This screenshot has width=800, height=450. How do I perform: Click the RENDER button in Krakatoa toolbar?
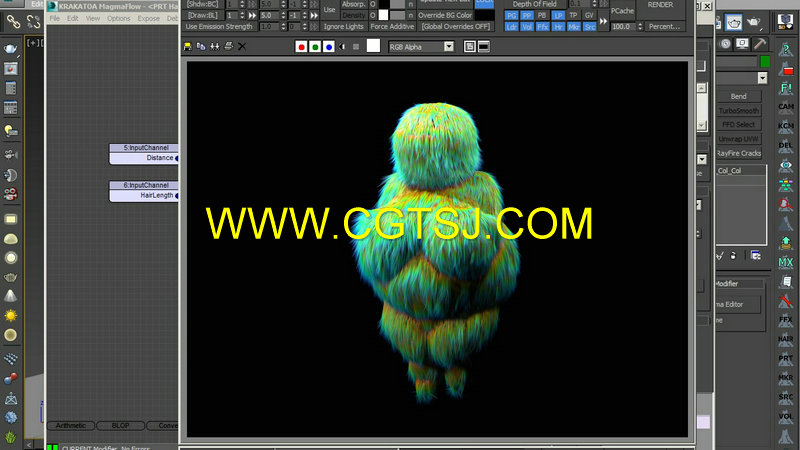coord(660,5)
